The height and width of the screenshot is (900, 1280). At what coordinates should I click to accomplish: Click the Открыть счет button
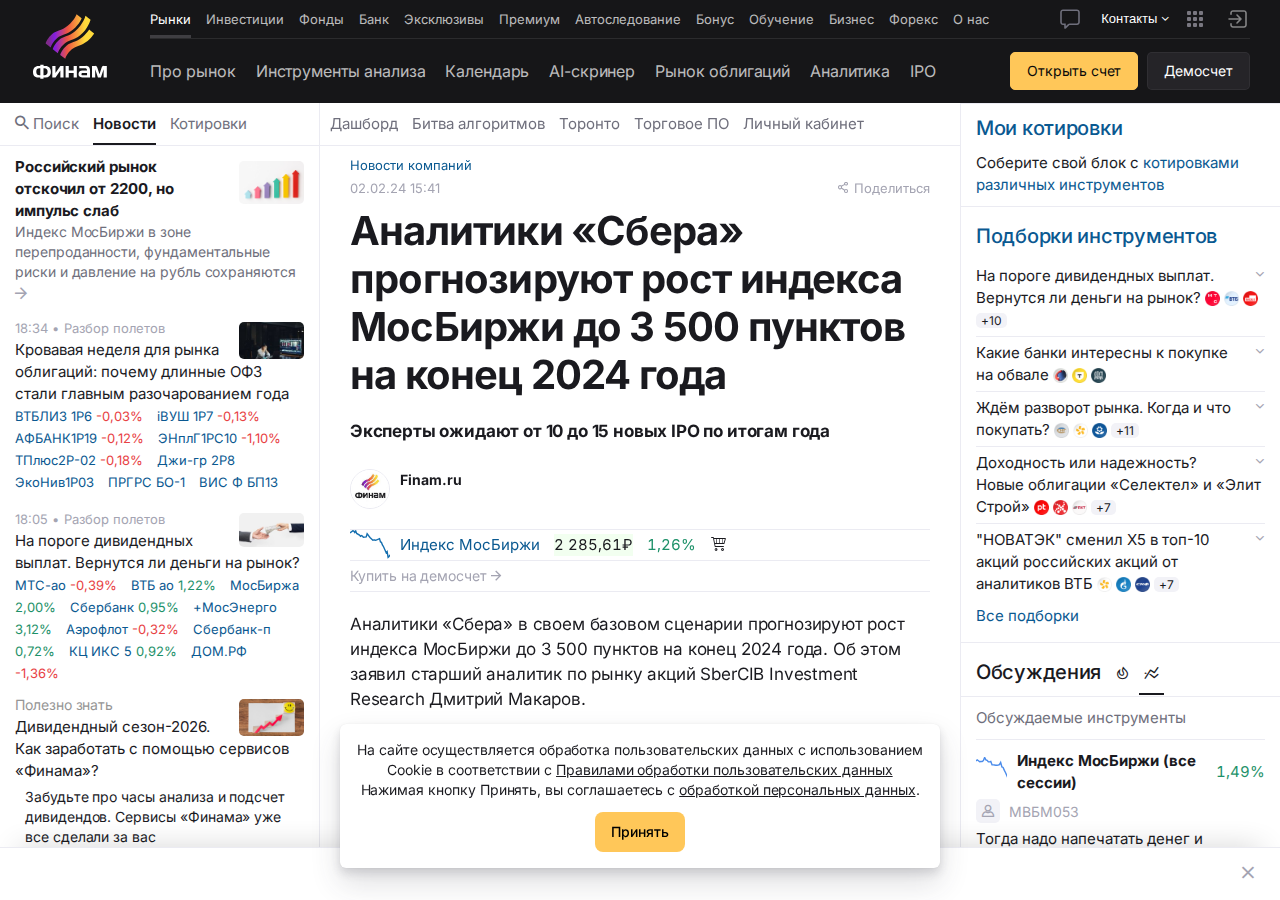(1074, 71)
